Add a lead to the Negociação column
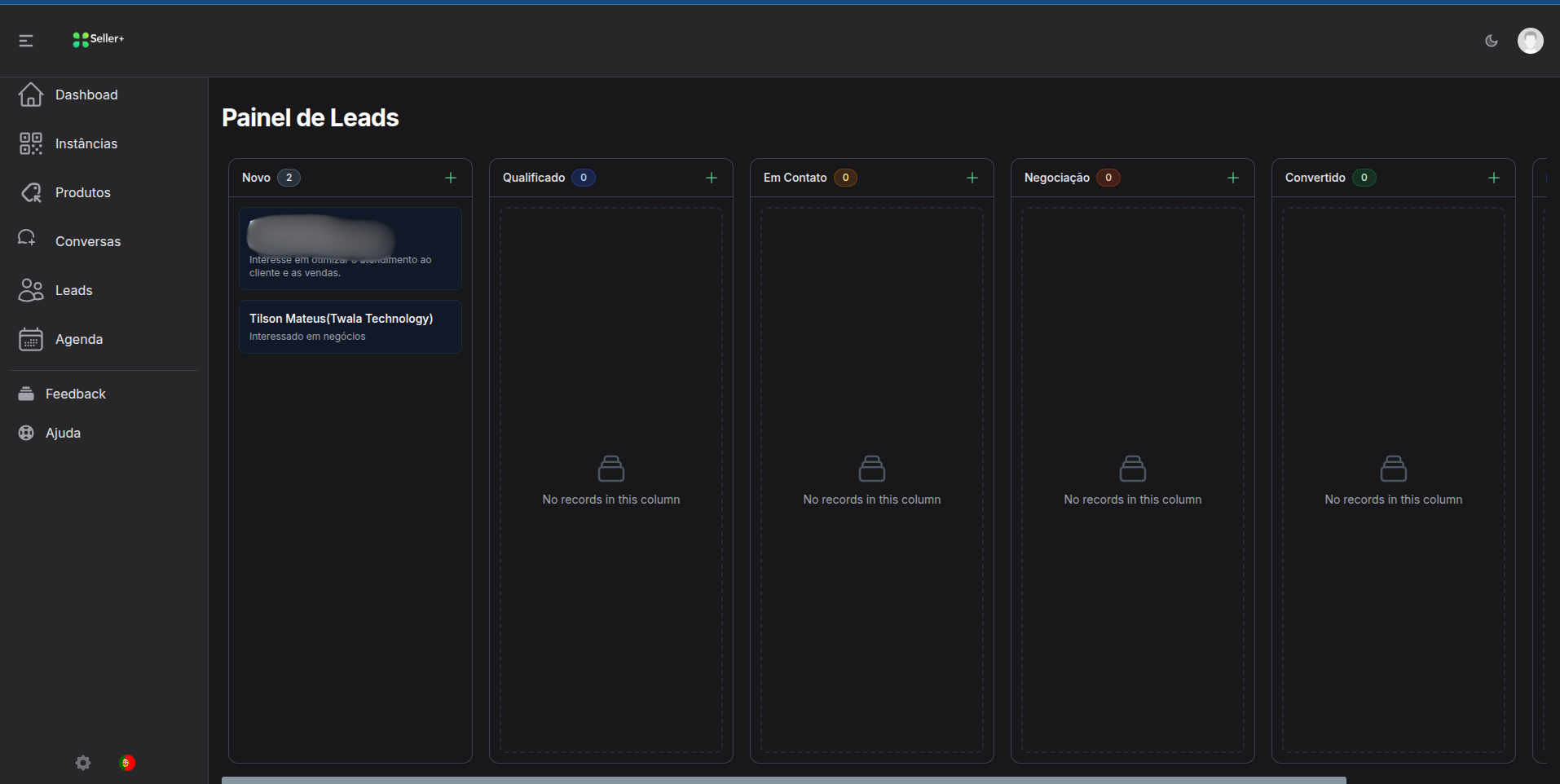The image size is (1560, 784). pyautogui.click(x=1233, y=178)
